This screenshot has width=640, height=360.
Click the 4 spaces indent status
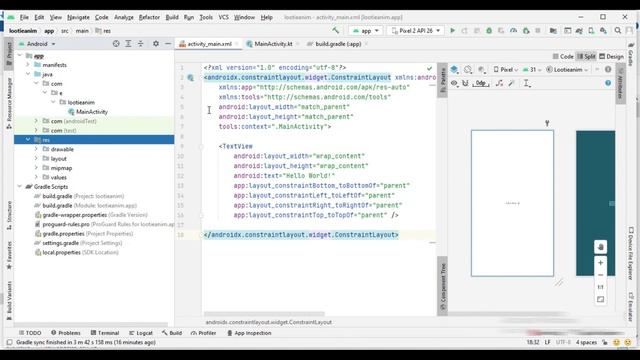(586, 342)
